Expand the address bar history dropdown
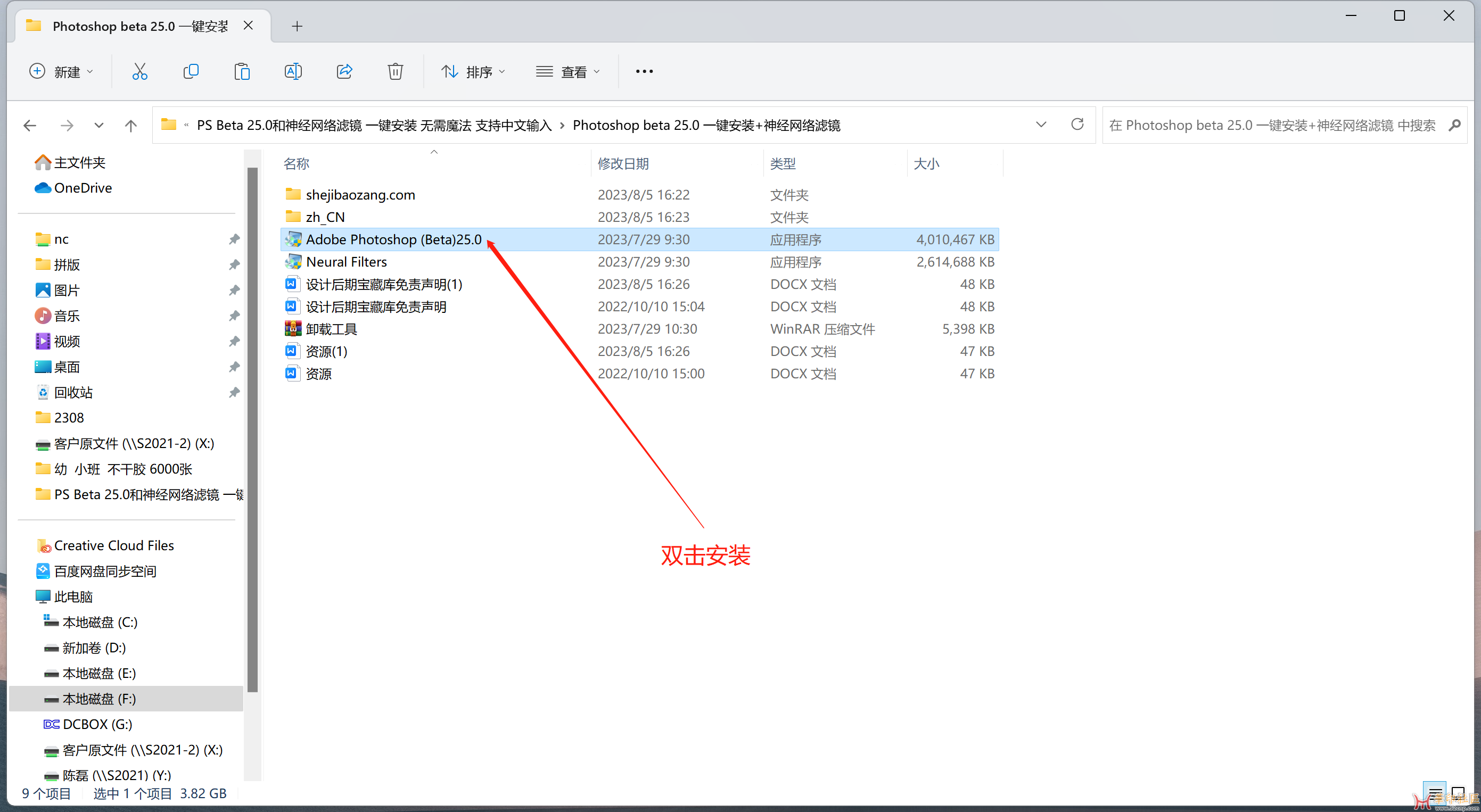This screenshot has width=1481, height=812. [x=1041, y=125]
